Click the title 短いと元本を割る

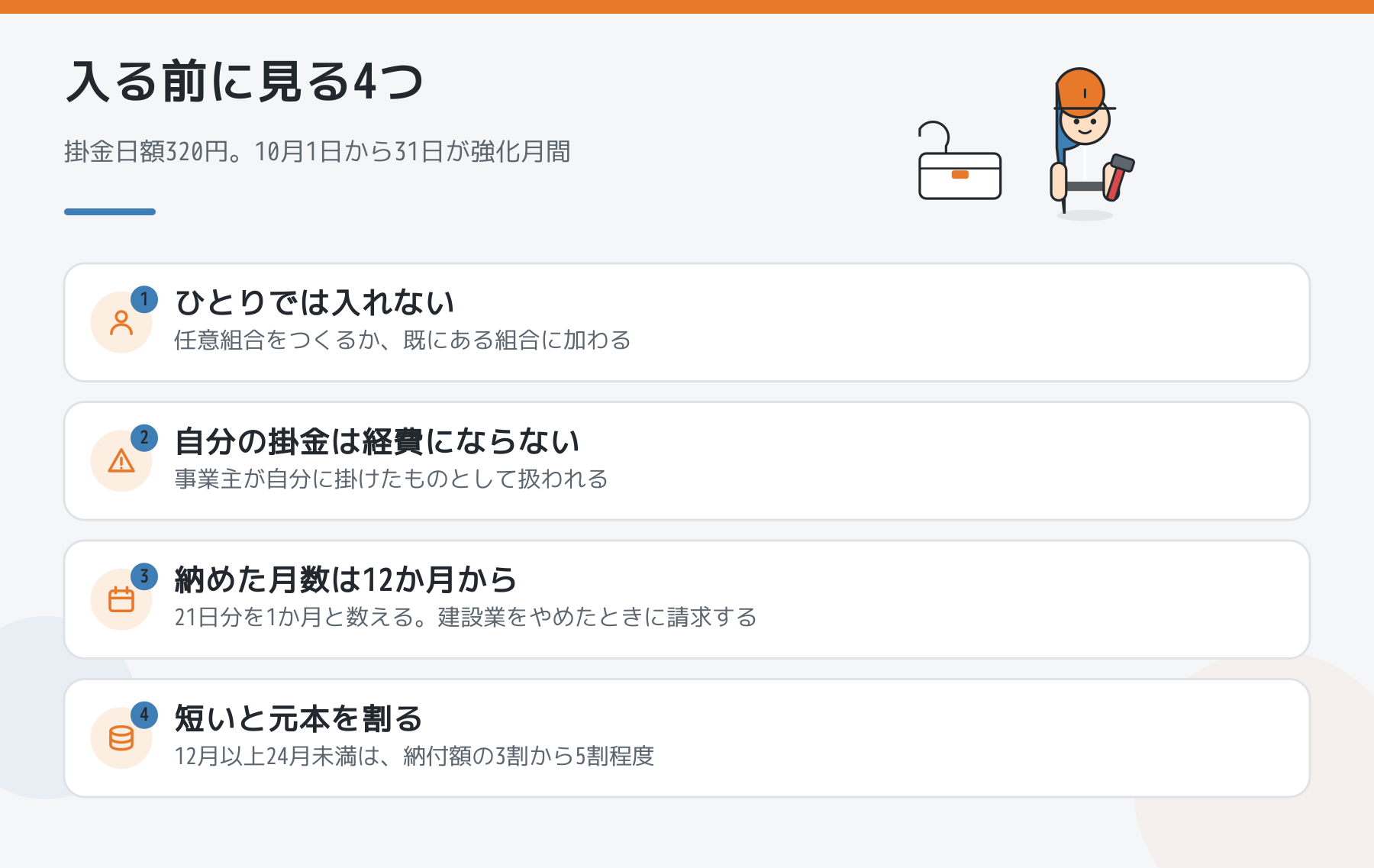click(x=298, y=718)
